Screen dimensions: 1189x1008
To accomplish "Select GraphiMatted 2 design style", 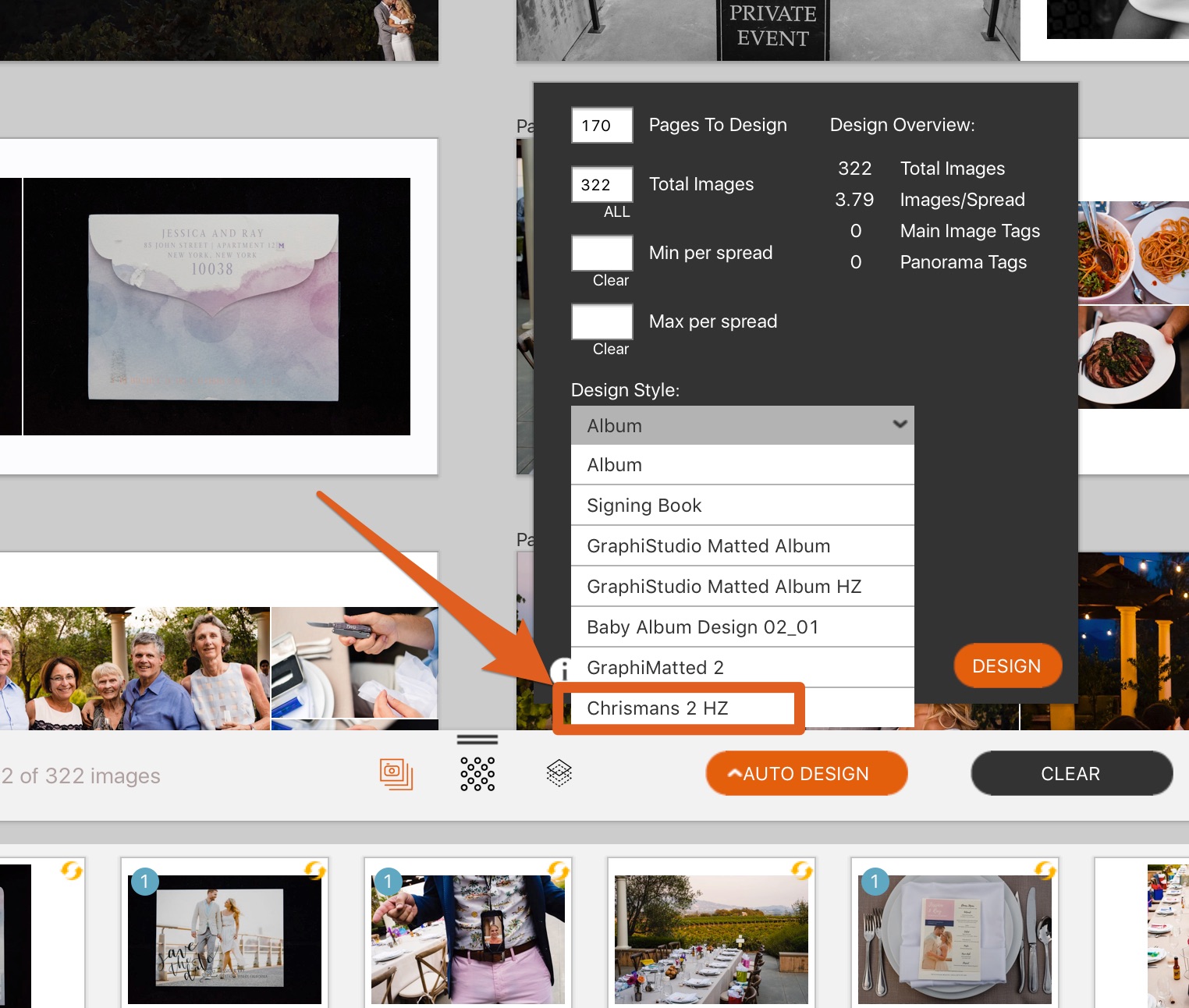I will 742,668.
